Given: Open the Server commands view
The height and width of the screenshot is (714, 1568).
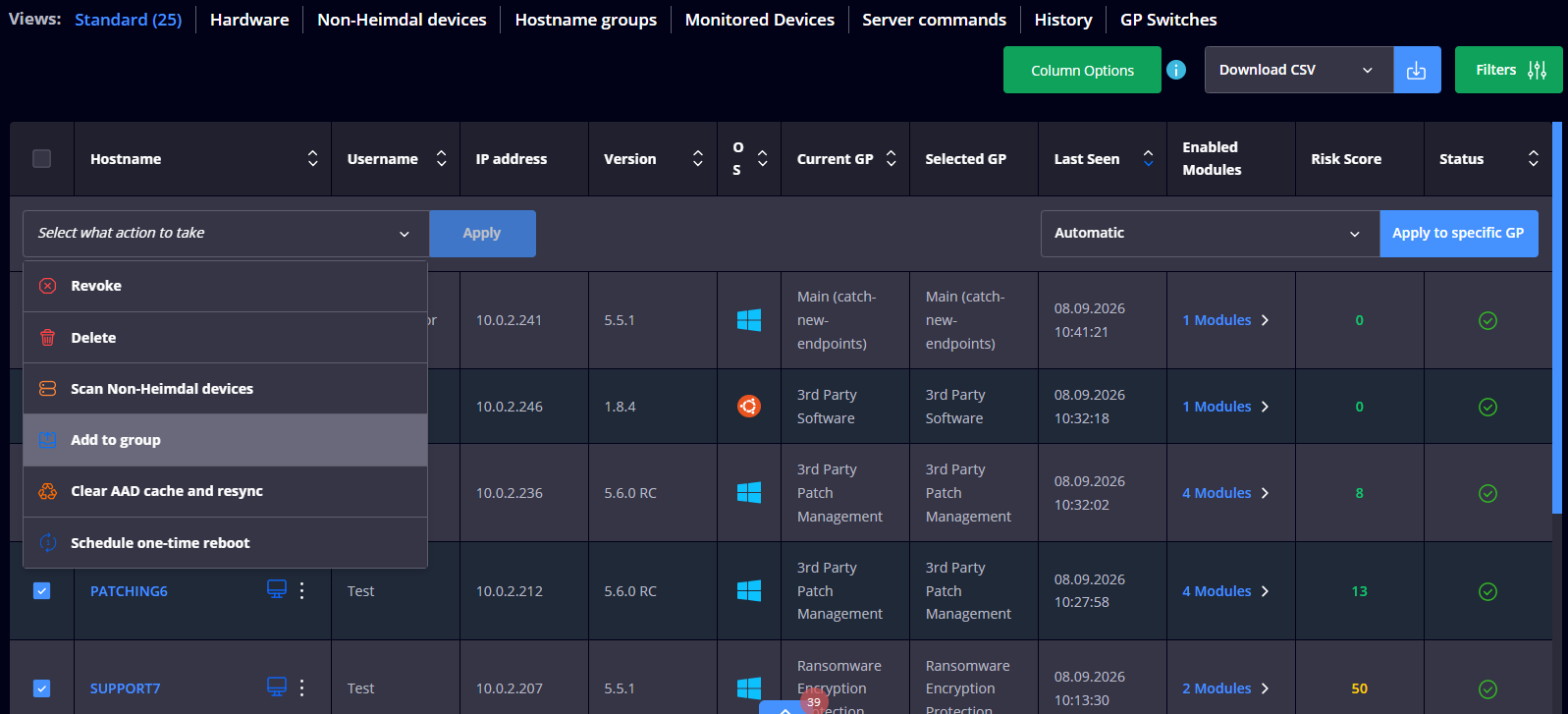Looking at the screenshot, I should 934,20.
